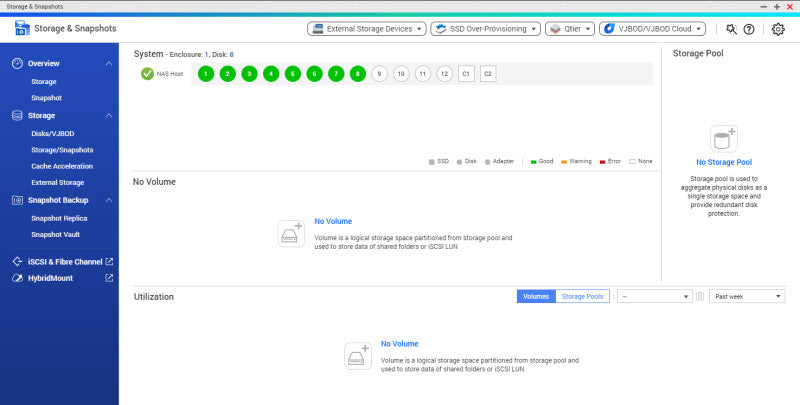Open the Cache Acceleration page
Viewport: 800px width, 405px height.
click(x=62, y=166)
